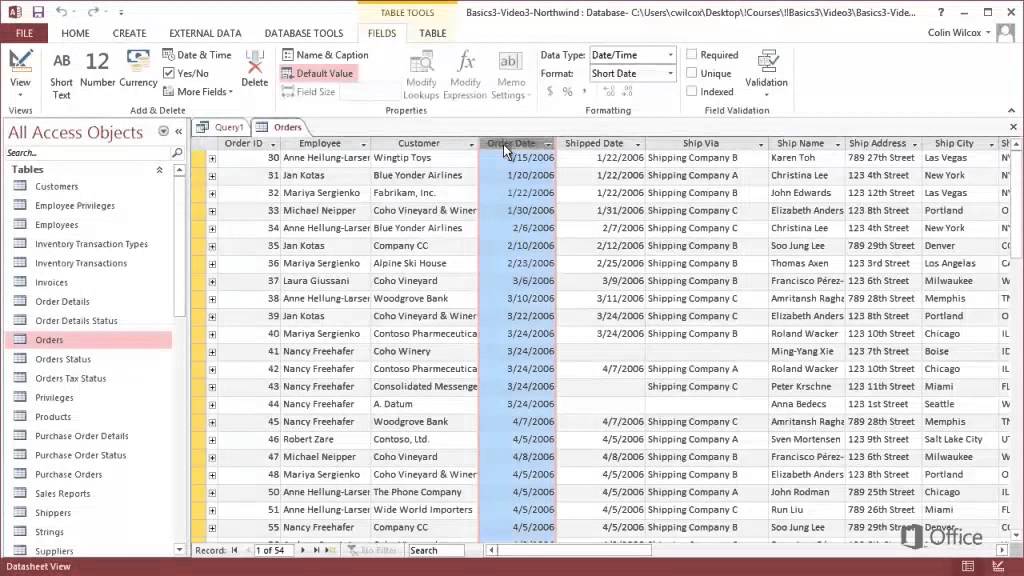Open Name & Caption properties
Image resolution: width=1024 pixels, height=576 pixels.
pyautogui.click(x=325, y=55)
